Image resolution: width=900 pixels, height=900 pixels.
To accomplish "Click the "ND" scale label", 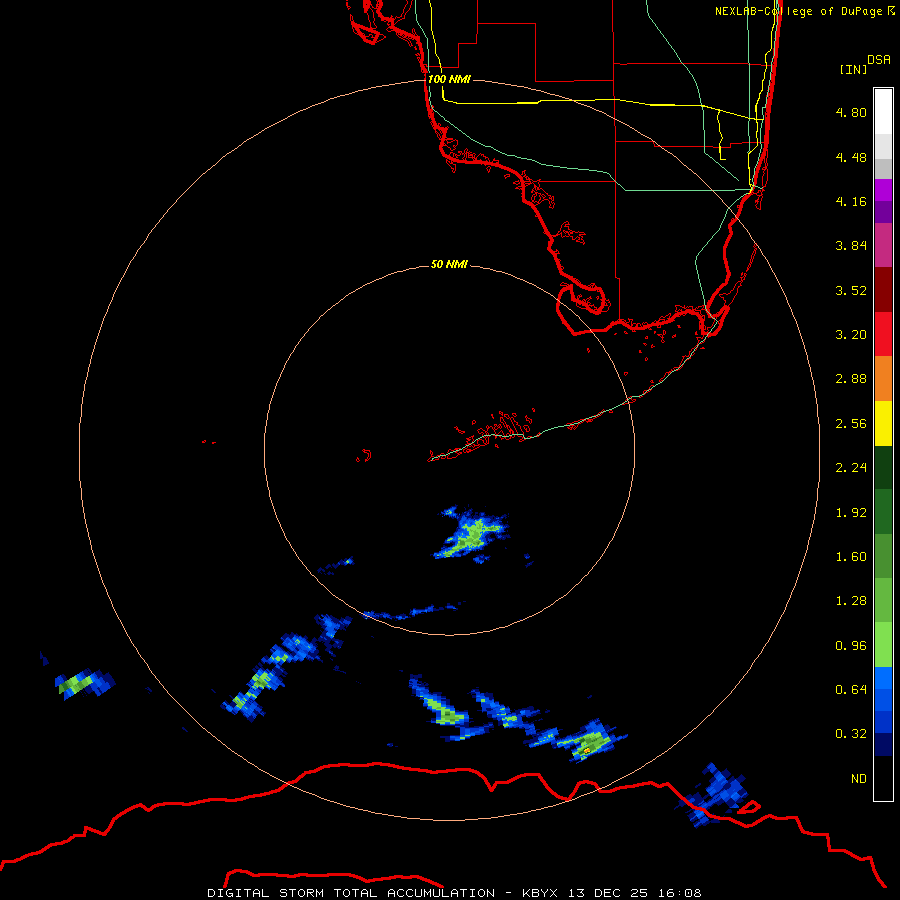I will (x=859, y=779).
